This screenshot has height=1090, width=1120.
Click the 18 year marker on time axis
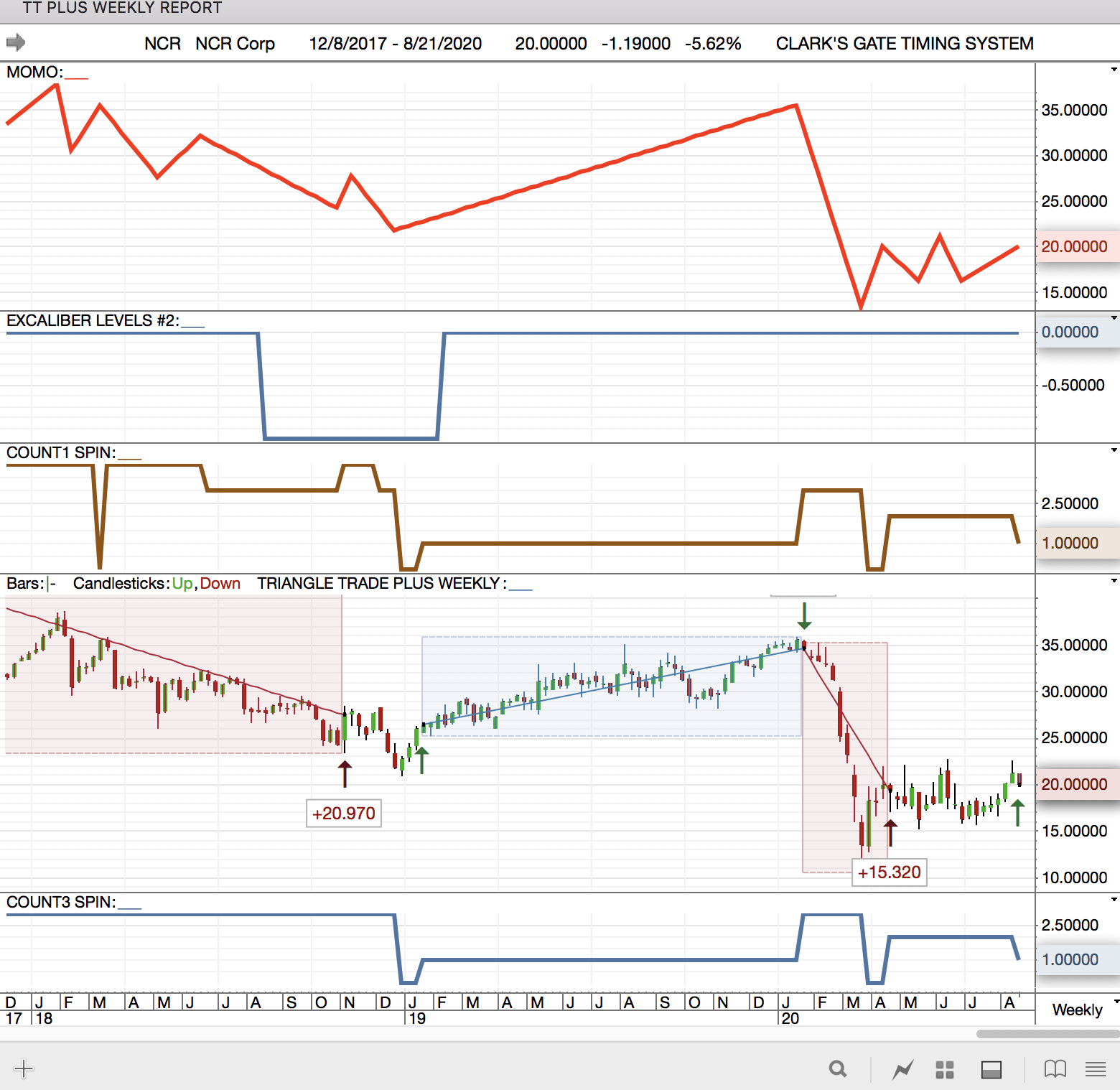[x=44, y=1018]
